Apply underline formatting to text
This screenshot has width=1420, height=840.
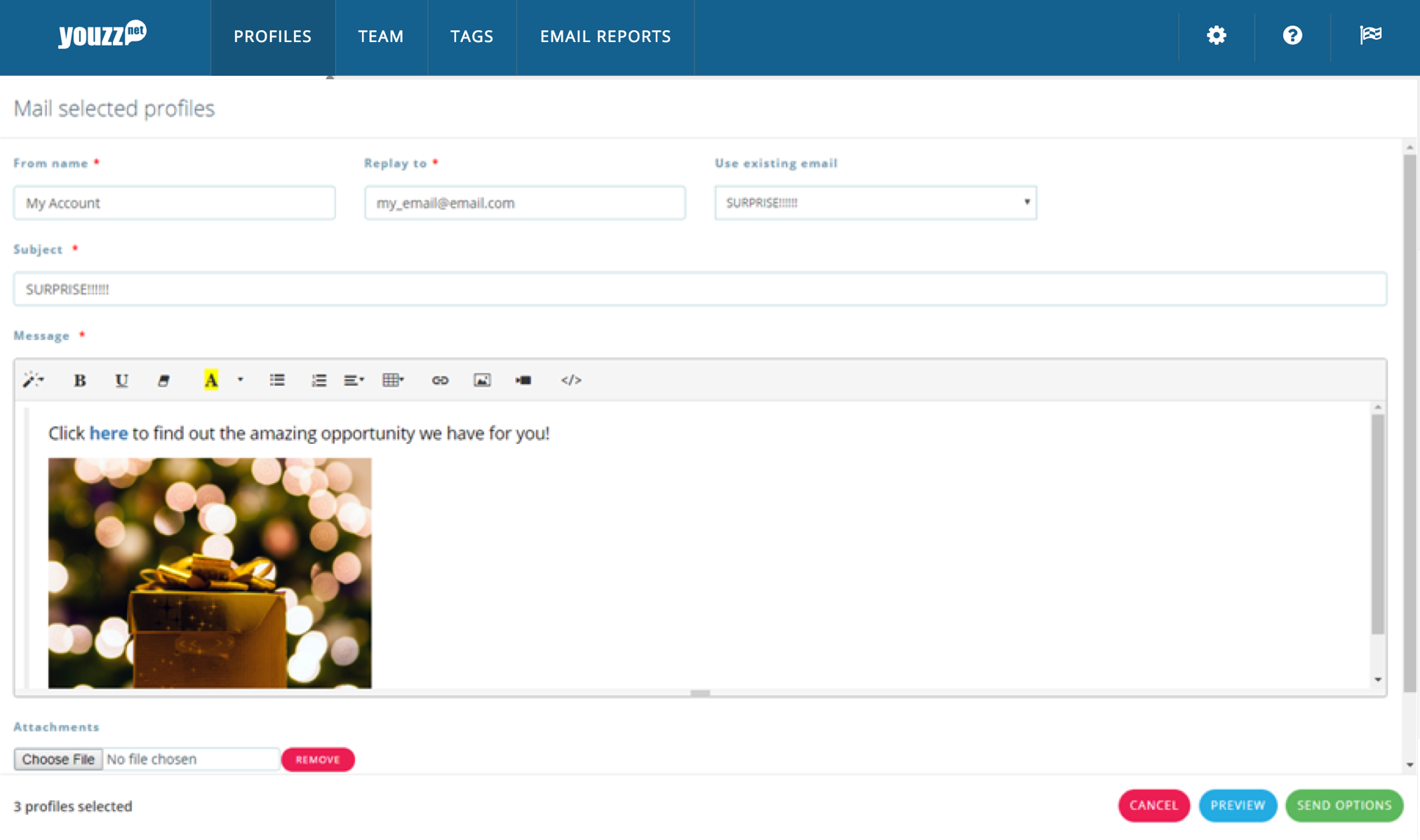tap(121, 380)
